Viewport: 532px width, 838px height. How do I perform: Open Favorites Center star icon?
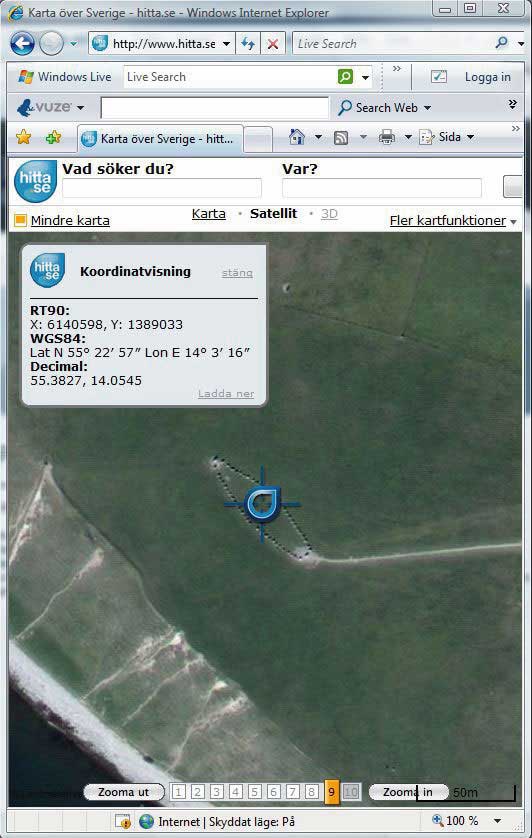click(x=24, y=137)
